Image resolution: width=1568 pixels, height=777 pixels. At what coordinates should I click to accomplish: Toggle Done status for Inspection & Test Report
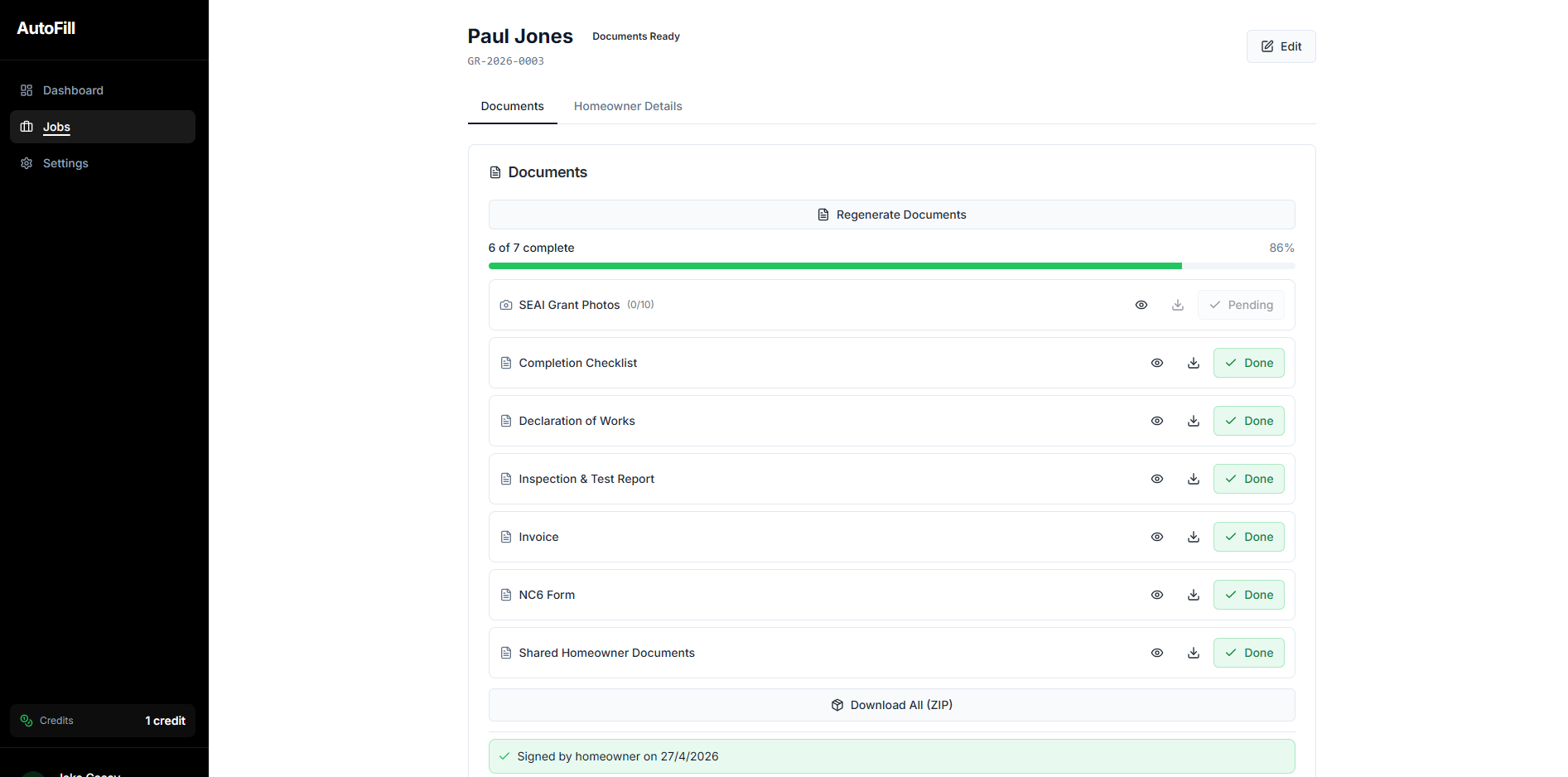coord(1249,479)
